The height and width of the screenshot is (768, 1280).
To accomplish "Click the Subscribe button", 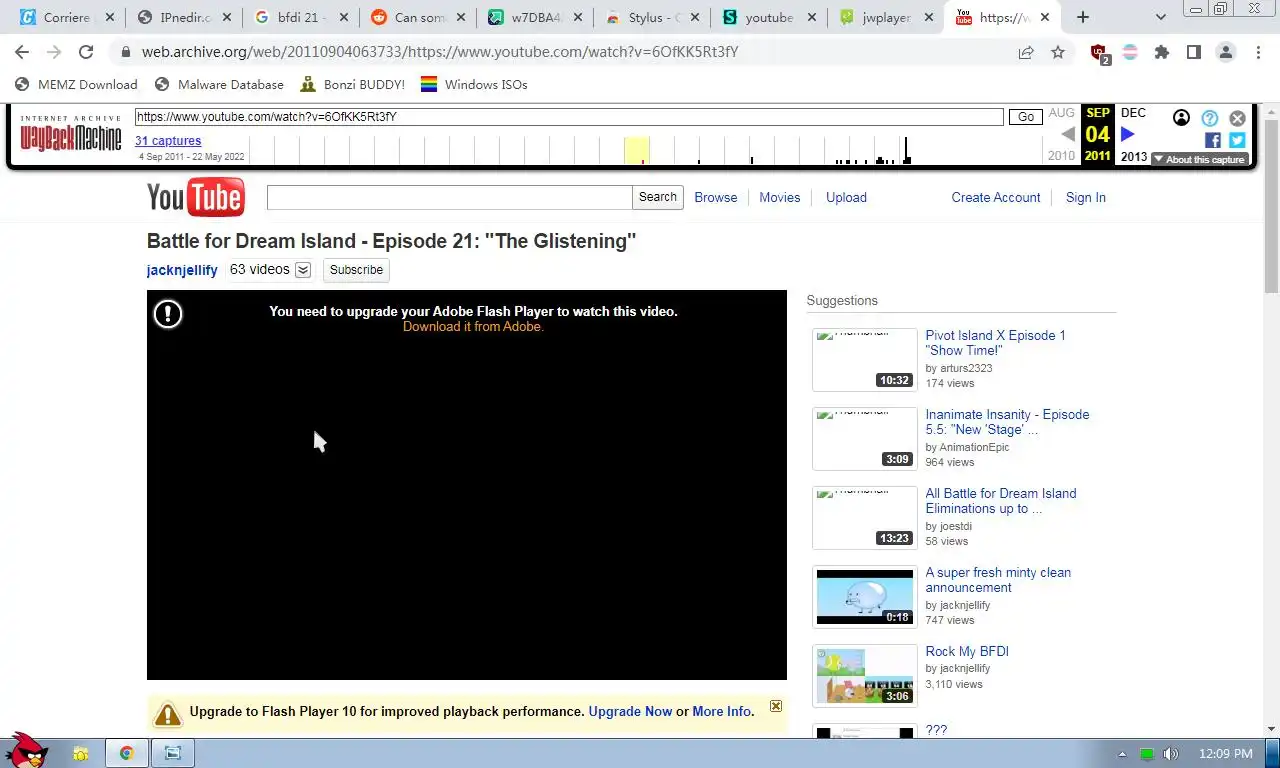I will [356, 270].
